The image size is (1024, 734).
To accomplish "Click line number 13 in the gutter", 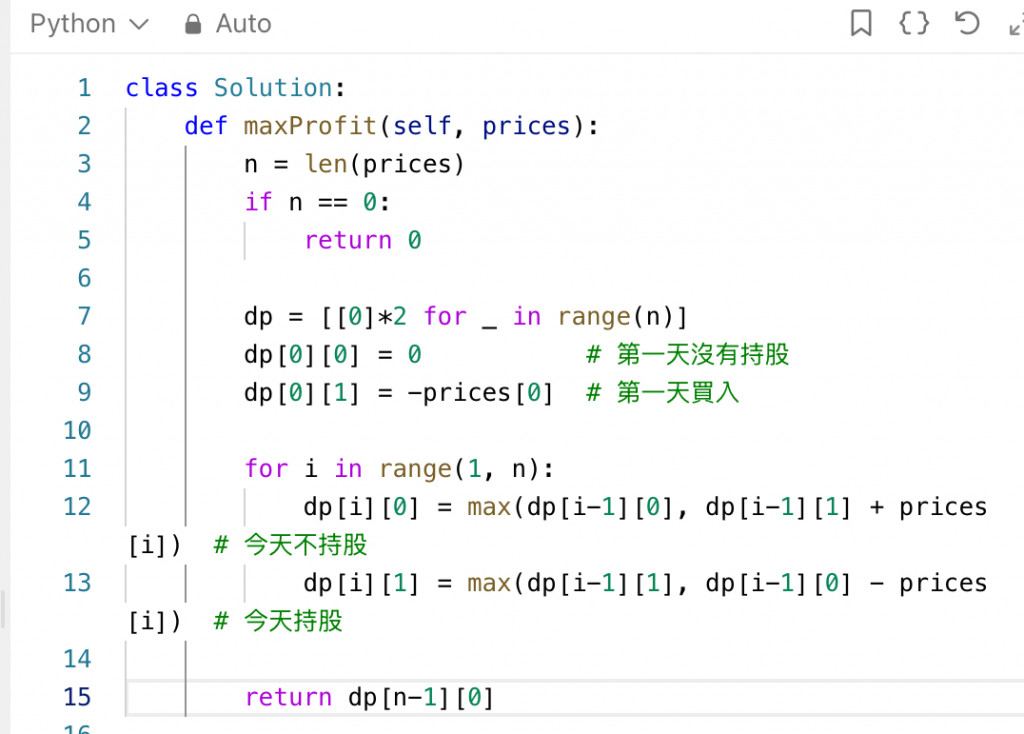I will pos(77,582).
